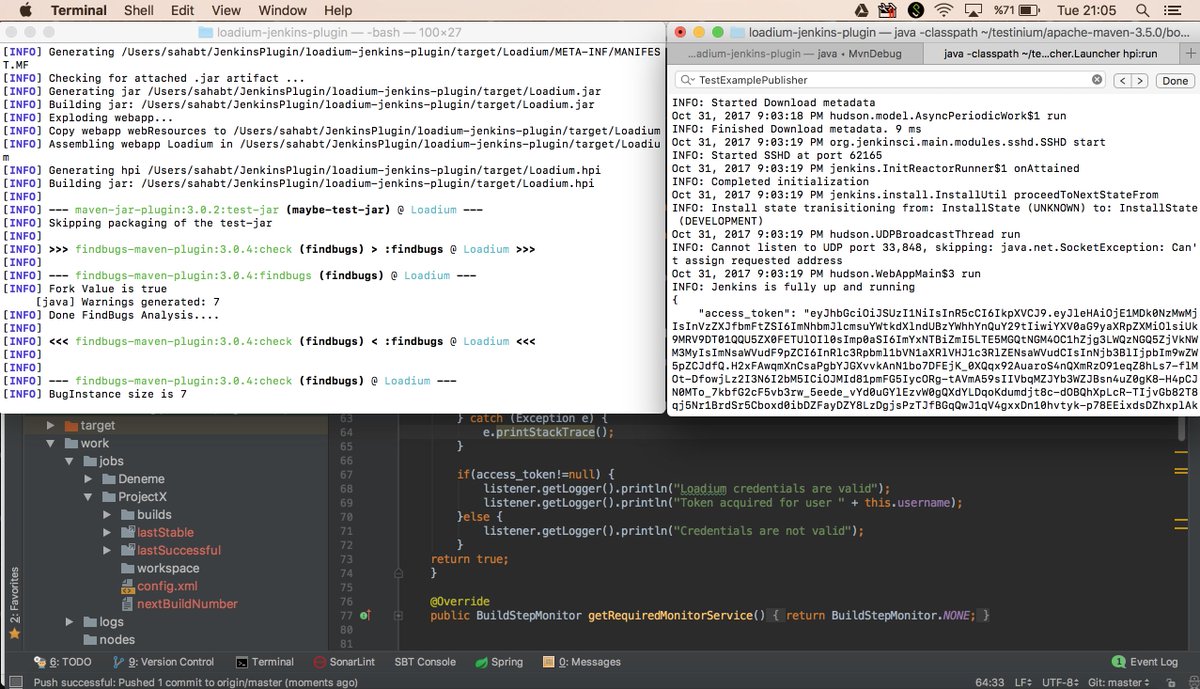This screenshot has height=689, width=1200.
Task: Open the SonarLint tool window
Action: tap(344, 662)
